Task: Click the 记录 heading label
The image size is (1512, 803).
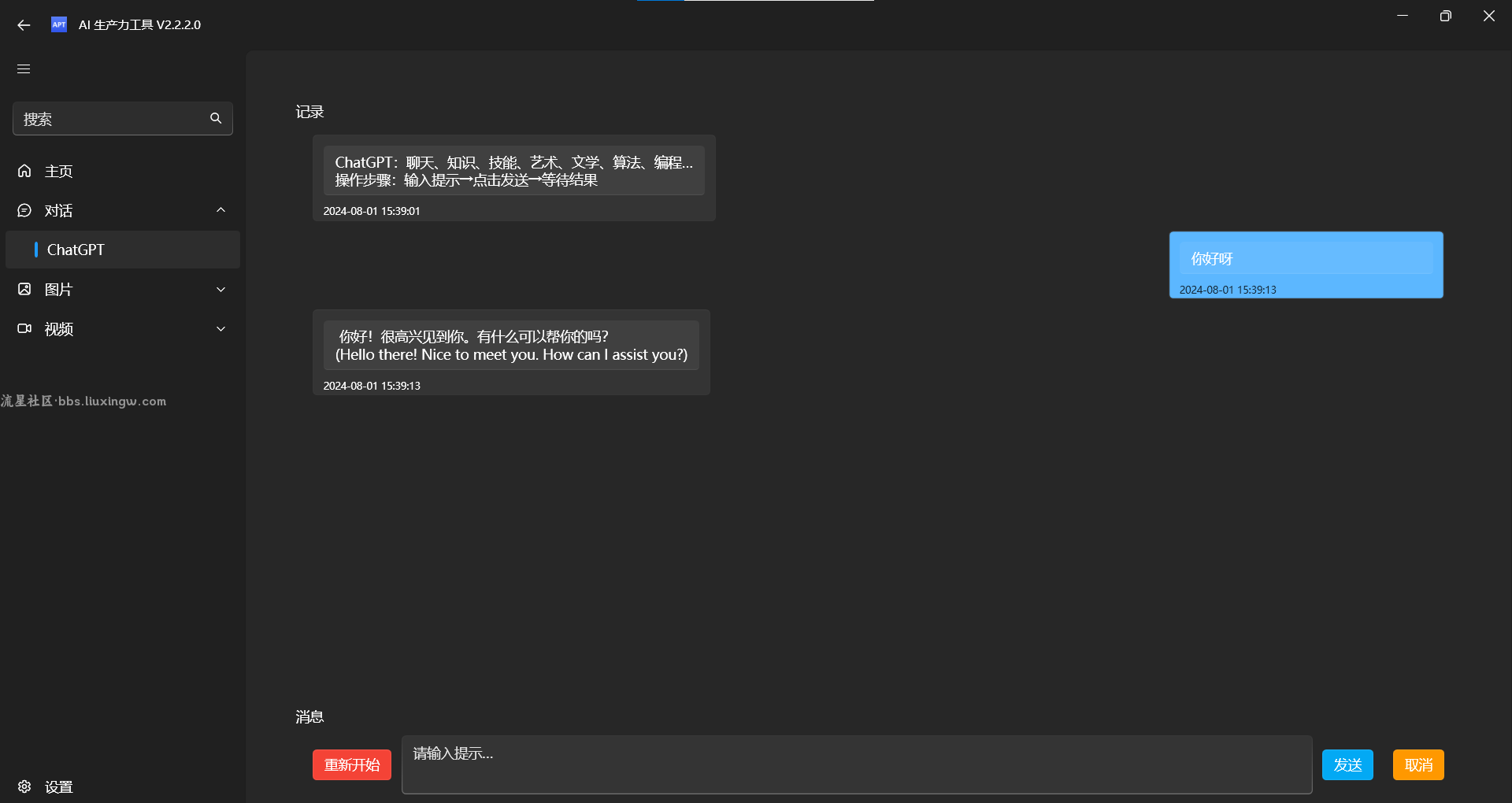Action: point(309,112)
